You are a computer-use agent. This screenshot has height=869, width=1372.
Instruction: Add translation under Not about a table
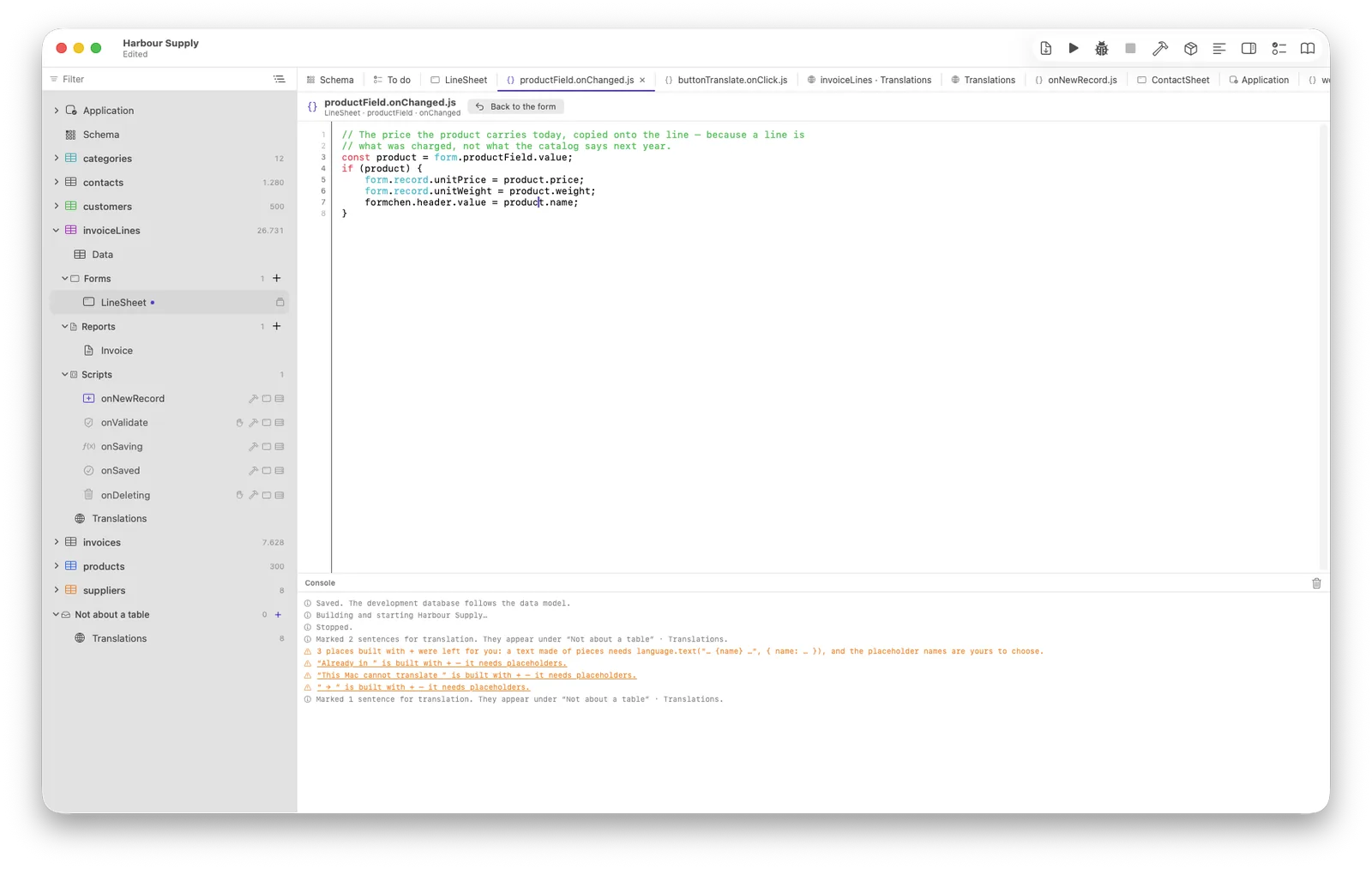[x=278, y=614]
